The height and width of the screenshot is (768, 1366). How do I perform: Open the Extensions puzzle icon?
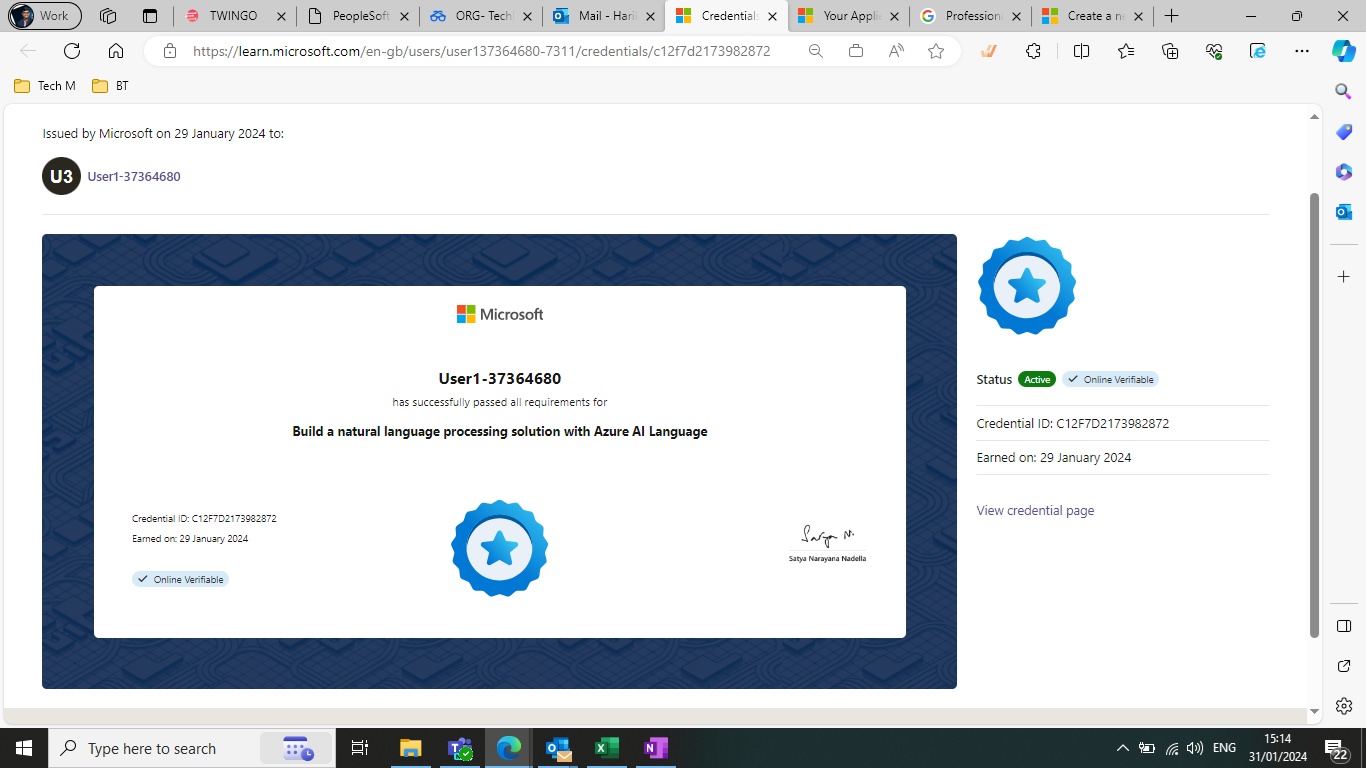(1034, 51)
